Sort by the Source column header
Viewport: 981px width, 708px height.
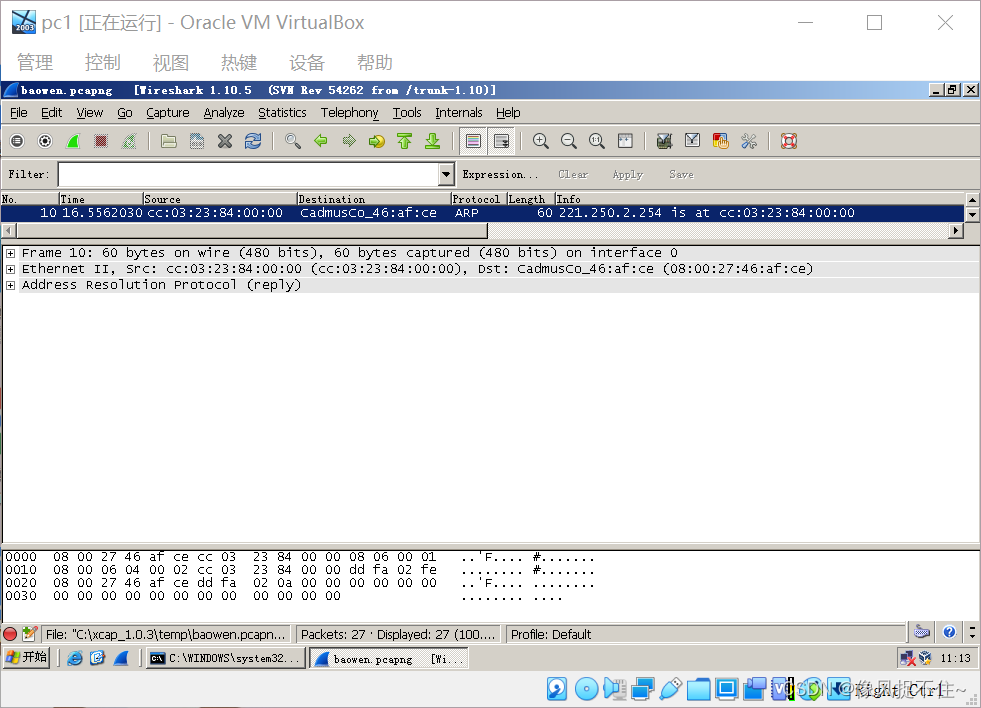220,199
